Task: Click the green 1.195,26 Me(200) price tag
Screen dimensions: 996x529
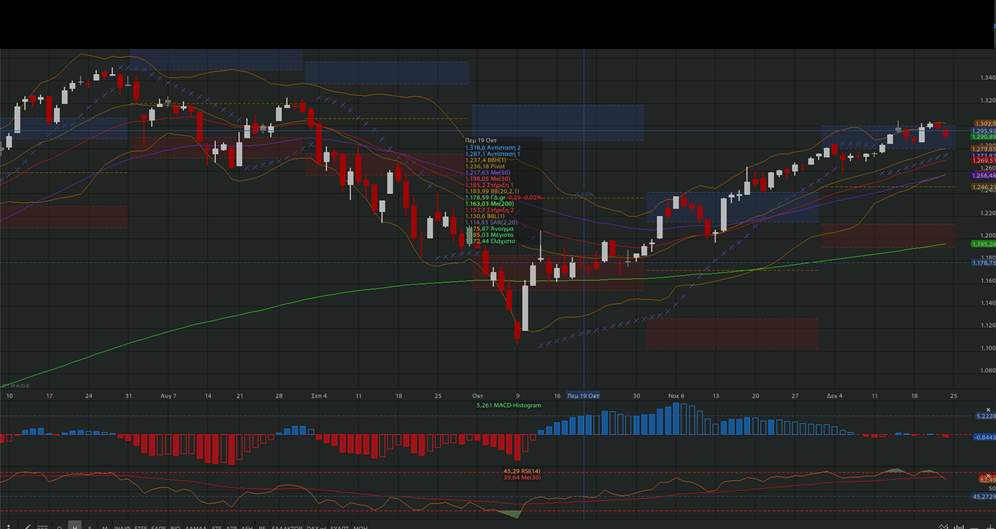Action: (x=984, y=244)
